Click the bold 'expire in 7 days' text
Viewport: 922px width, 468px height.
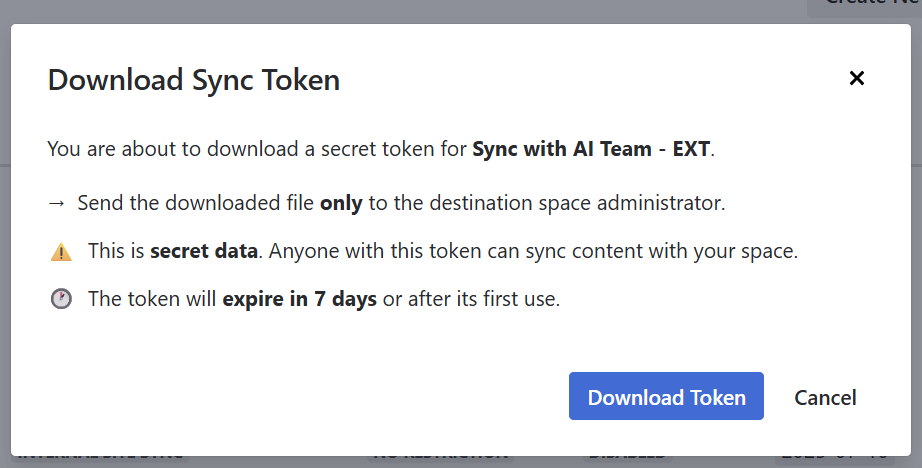[x=299, y=298]
